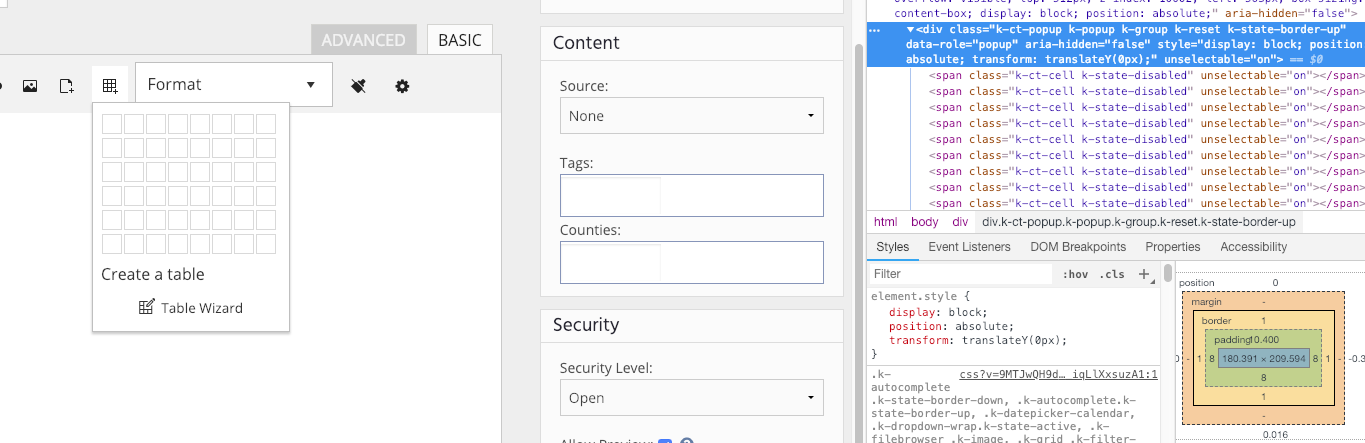The image size is (1365, 443).
Task: Click the top-left cell of table grid
Action: tap(112, 124)
